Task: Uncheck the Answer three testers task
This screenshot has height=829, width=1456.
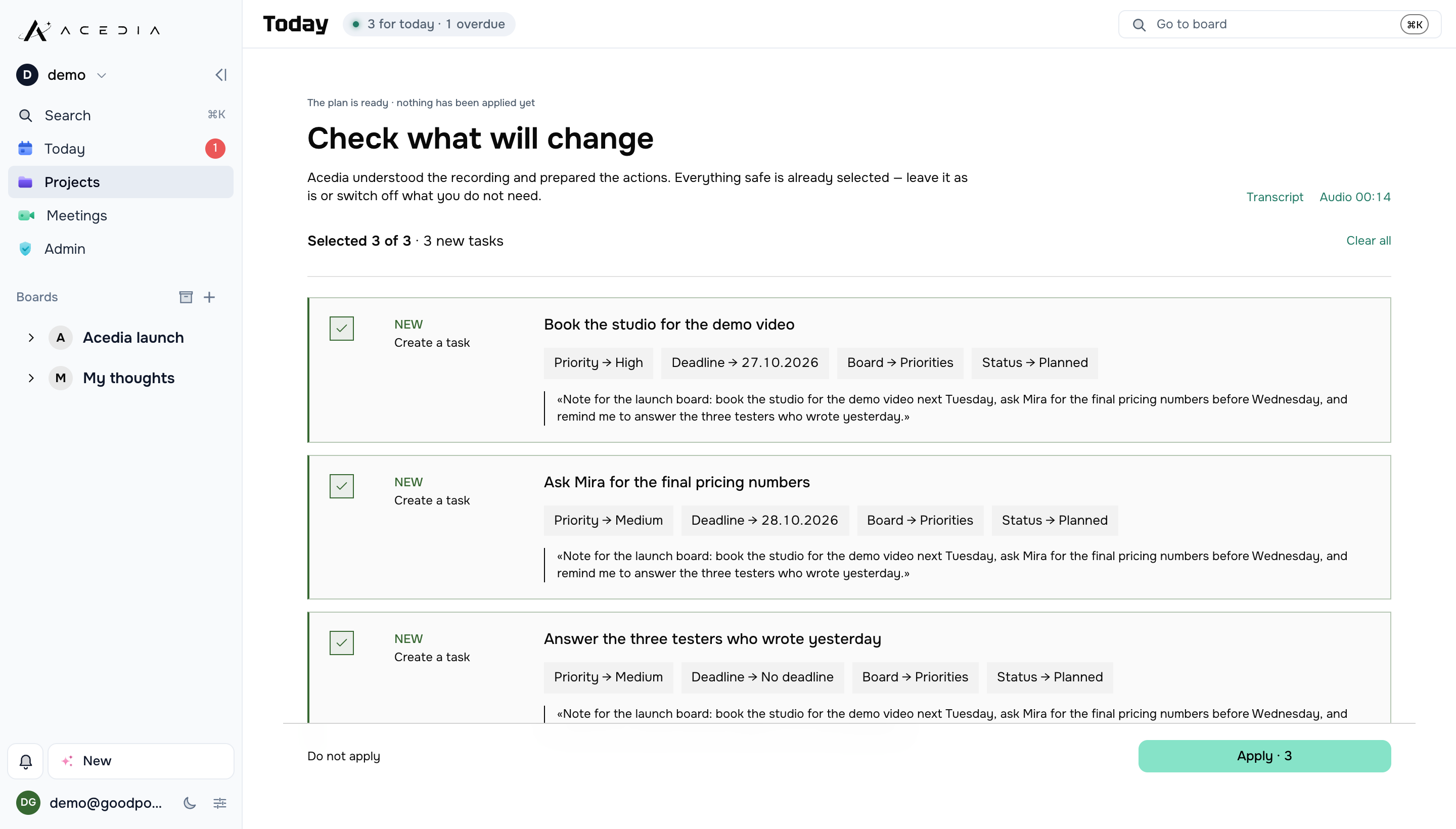Action: pyautogui.click(x=342, y=643)
